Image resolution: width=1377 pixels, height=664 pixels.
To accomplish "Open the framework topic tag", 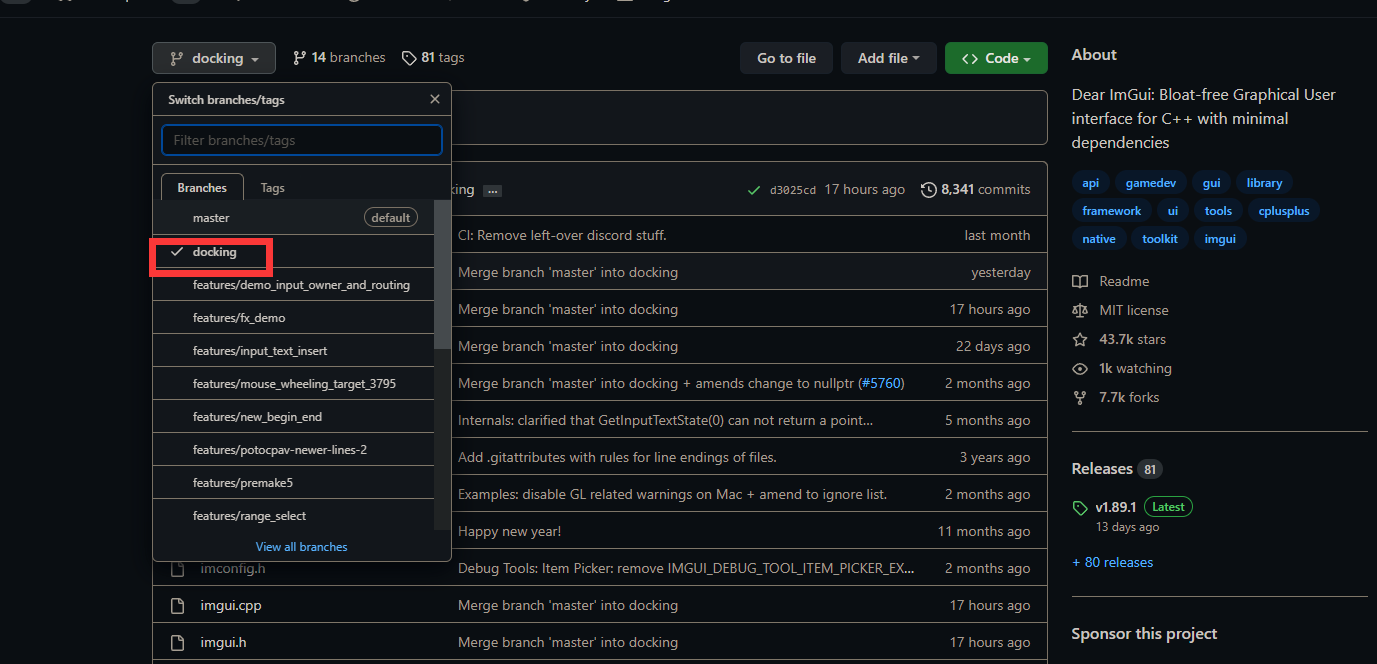I will [x=1111, y=211].
